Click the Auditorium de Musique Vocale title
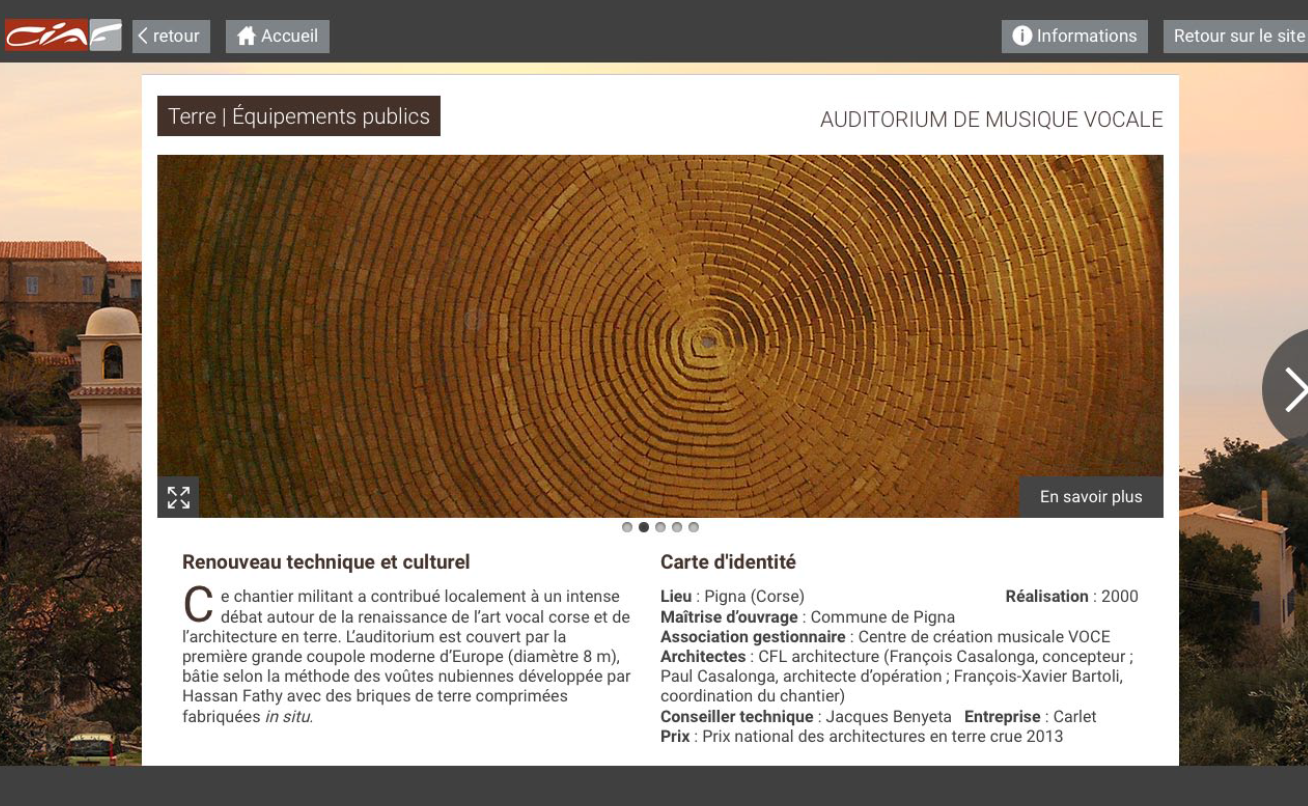This screenshot has height=806, width=1308. tap(991, 120)
